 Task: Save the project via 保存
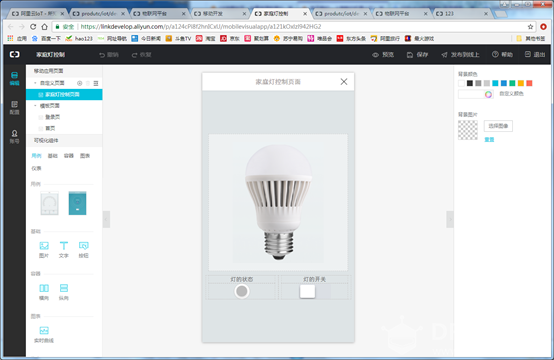[417, 55]
